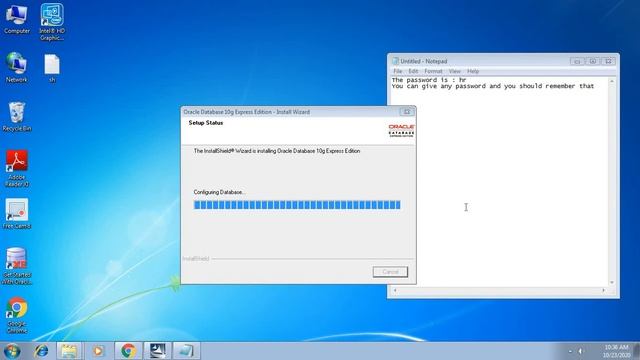The width and height of the screenshot is (640, 360).
Task: Switch to the installer taskbar item
Action: click(x=158, y=351)
